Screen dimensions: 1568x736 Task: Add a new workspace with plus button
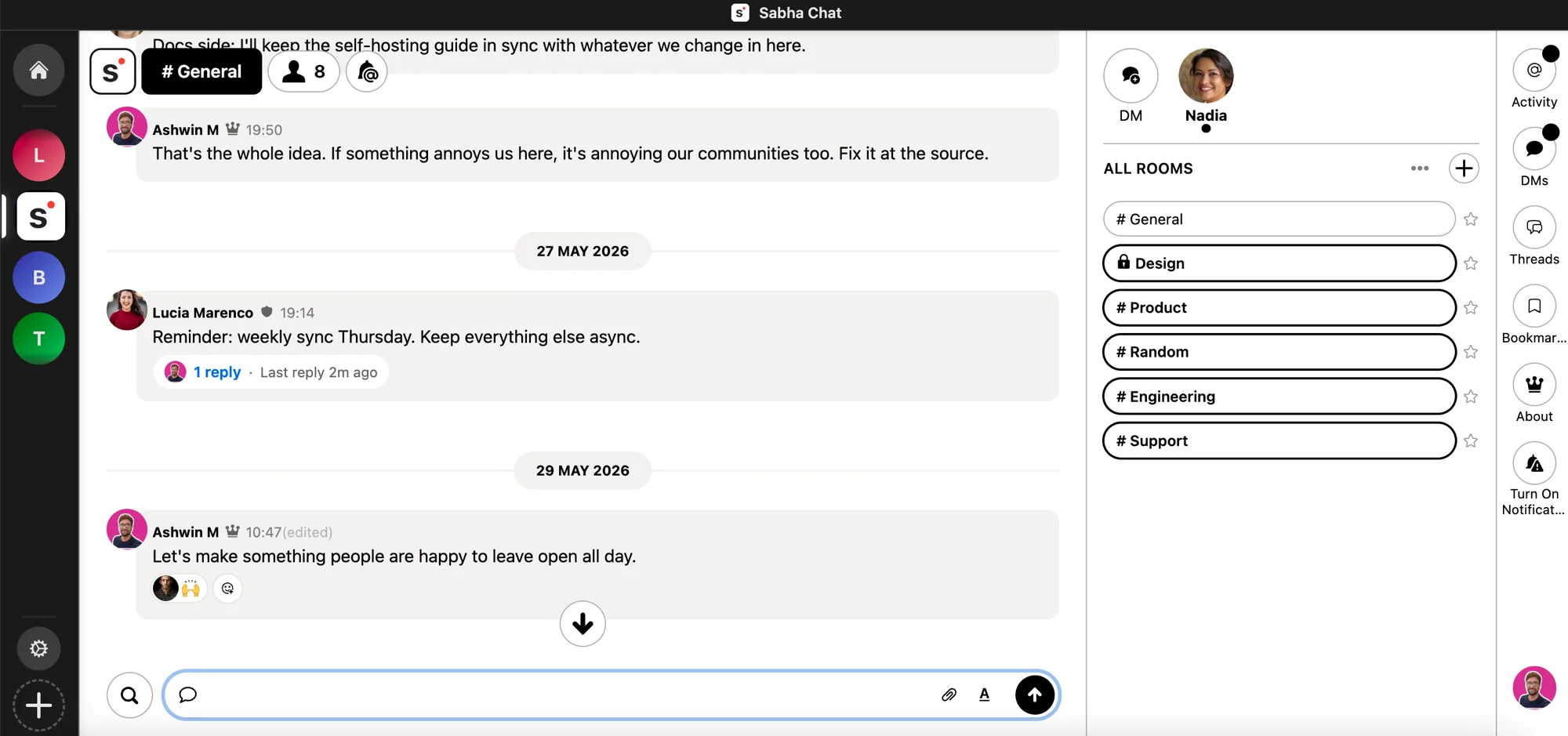coord(38,705)
